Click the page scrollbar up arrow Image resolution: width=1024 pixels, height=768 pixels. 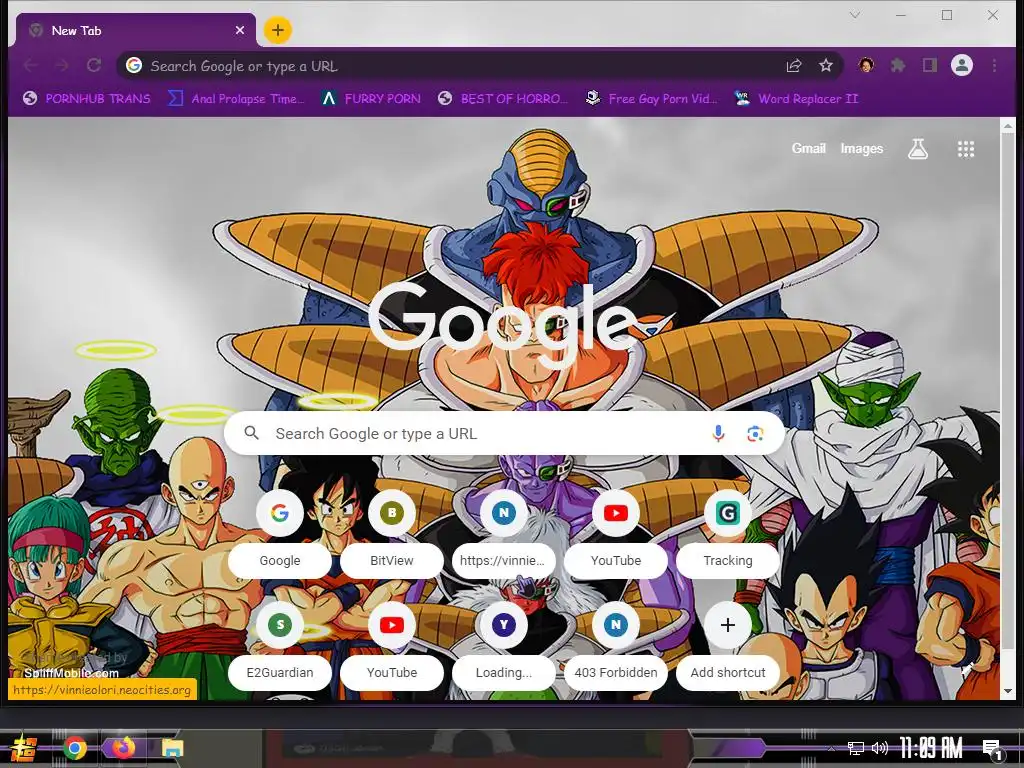pos(1008,125)
